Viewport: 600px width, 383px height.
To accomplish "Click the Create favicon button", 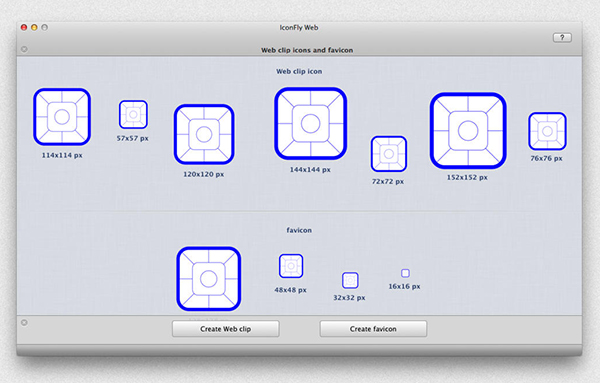I will 373,329.
